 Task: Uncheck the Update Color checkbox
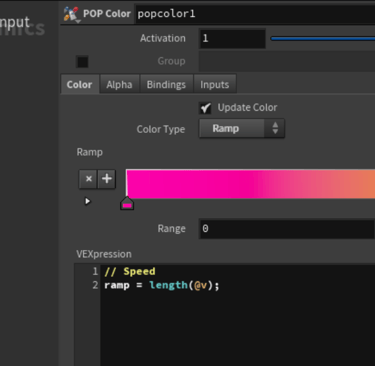[x=205, y=108]
